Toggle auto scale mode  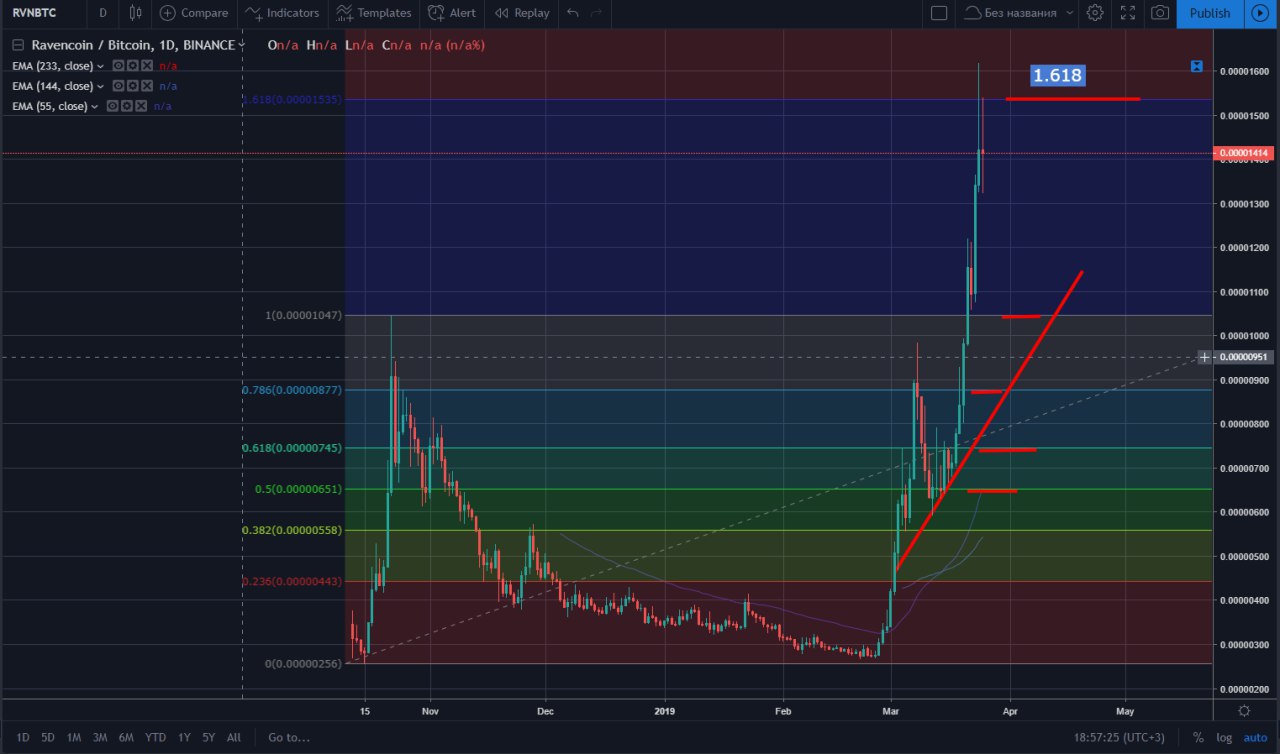pyautogui.click(x=1255, y=737)
